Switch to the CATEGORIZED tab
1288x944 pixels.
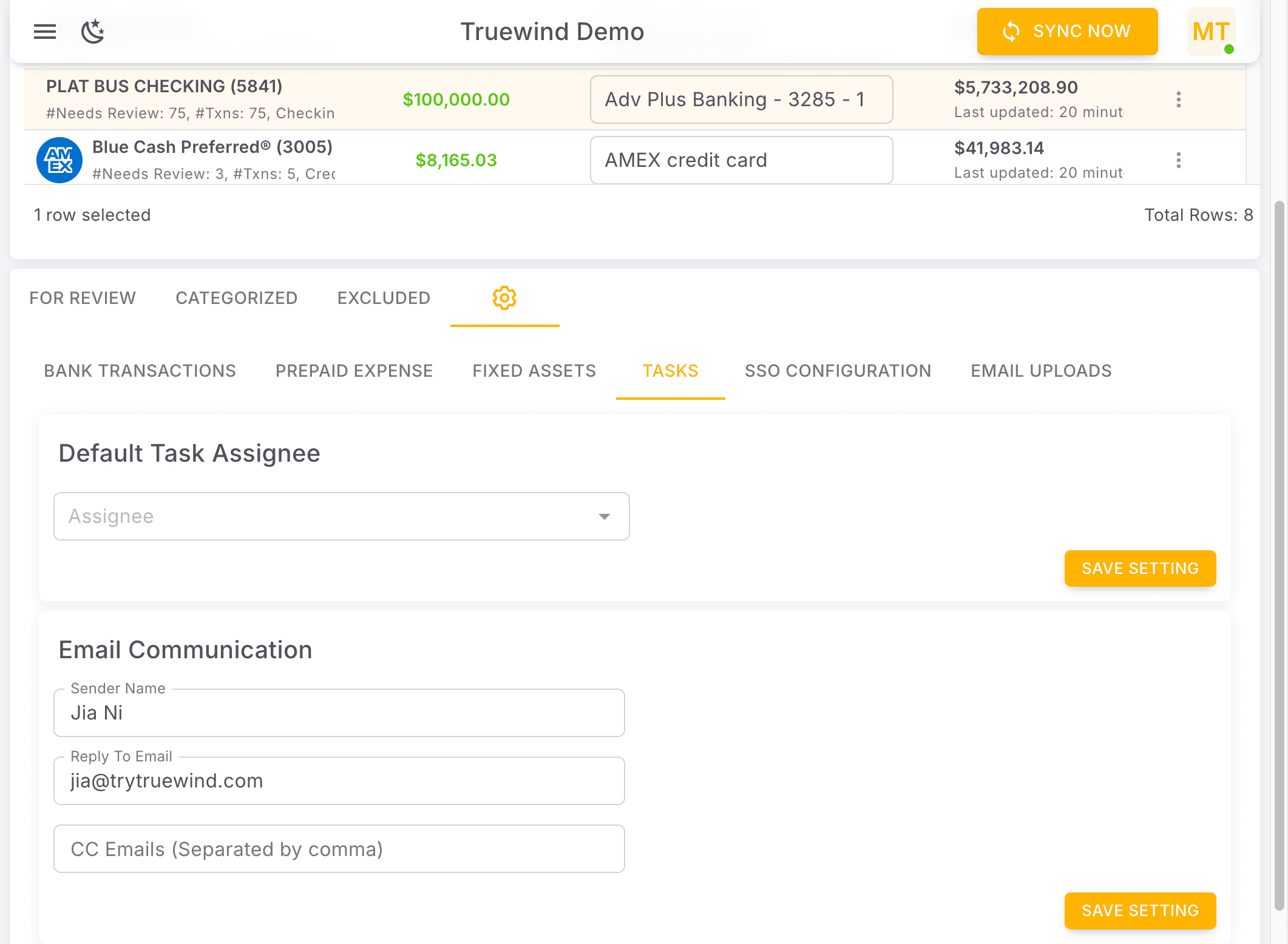[x=236, y=298]
